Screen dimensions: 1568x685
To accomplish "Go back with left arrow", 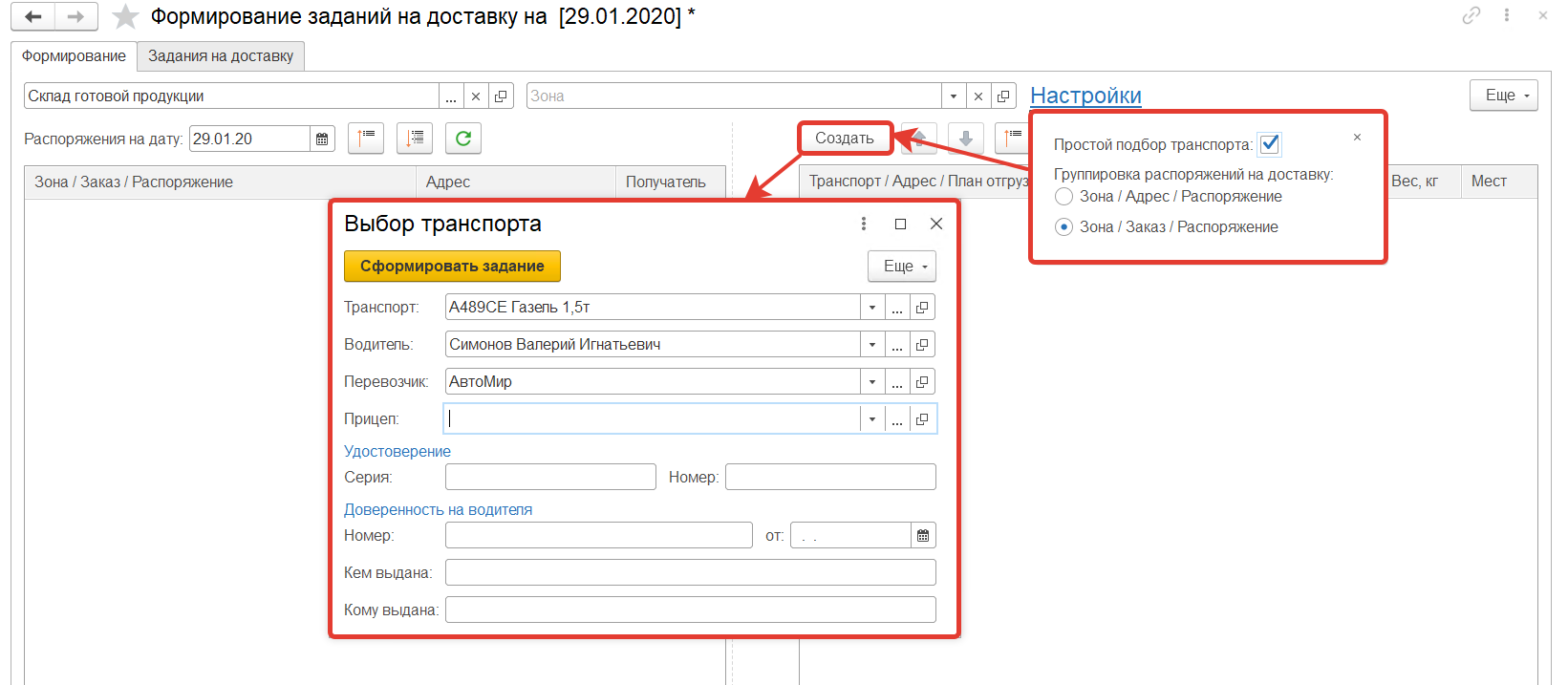I will 33,17.
